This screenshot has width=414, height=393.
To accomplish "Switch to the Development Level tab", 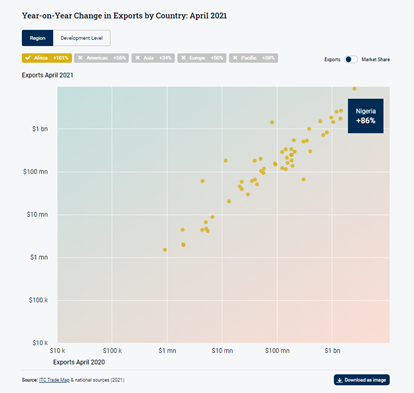I will pyautogui.click(x=82, y=38).
